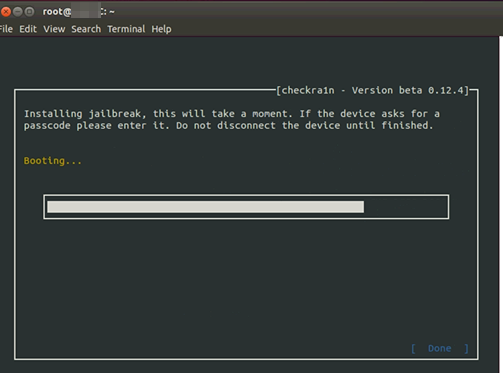Open the Terminal menu
The height and width of the screenshot is (373, 503).
tap(126, 29)
